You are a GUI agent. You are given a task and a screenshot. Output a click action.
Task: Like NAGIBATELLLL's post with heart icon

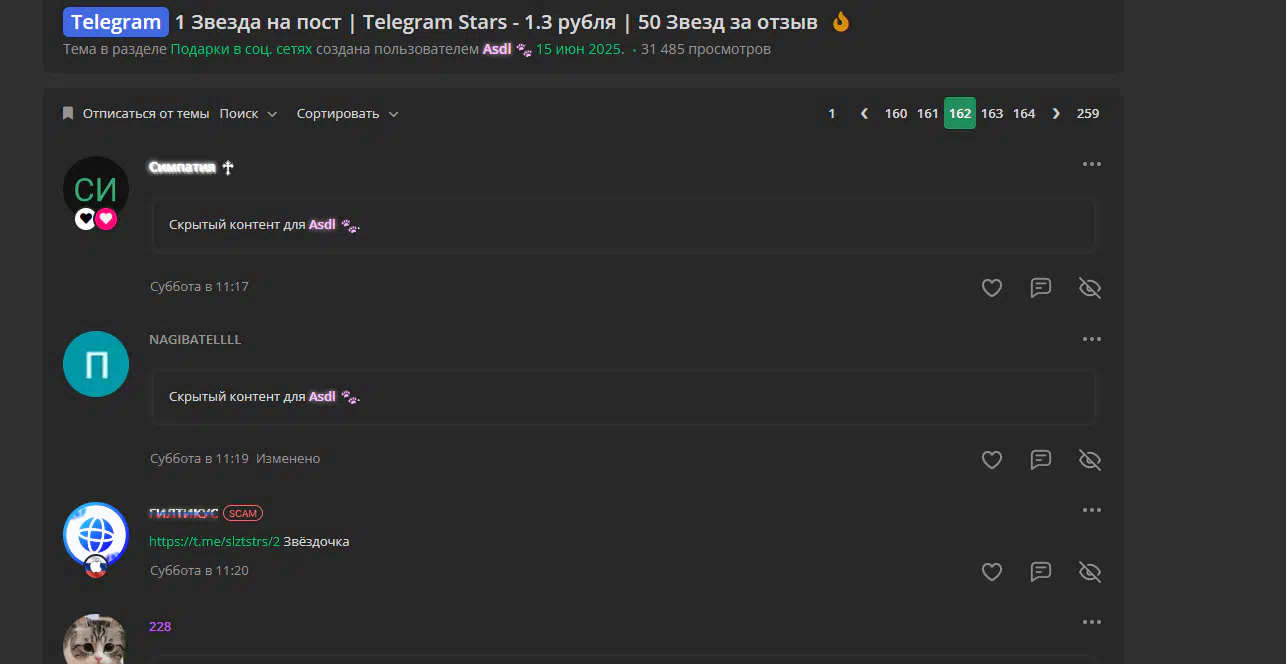[x=991, y=460]
